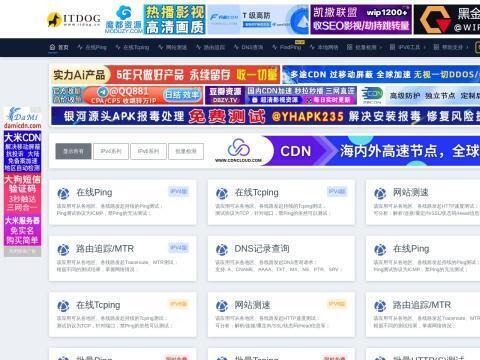Image resolution: width=480 pixels, height=360 pixels.
Task: Click the 热播影视 高清画质 header ad
Action: pos(174,20)
